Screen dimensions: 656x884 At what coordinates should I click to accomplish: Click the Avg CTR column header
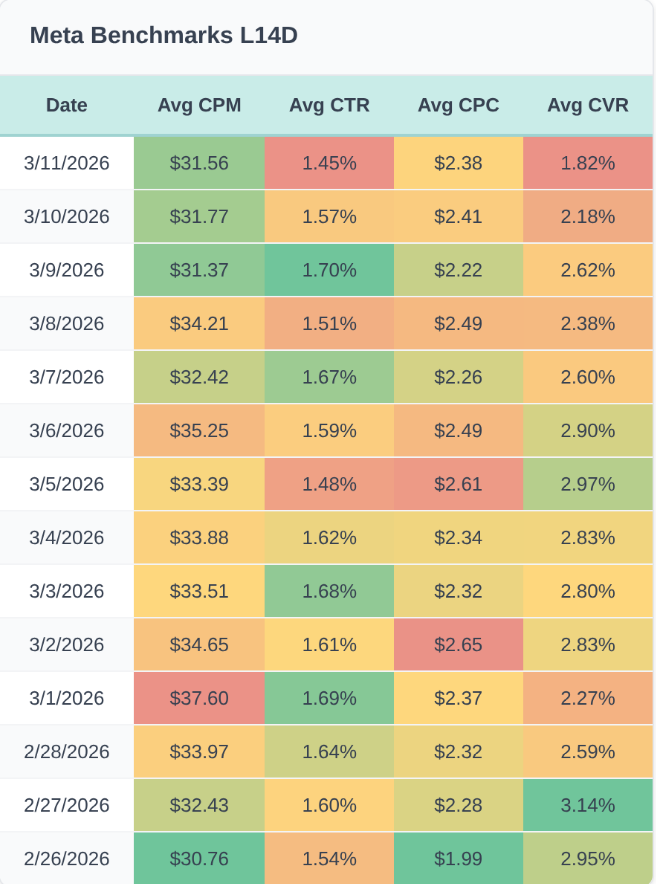tap(329, 105)
